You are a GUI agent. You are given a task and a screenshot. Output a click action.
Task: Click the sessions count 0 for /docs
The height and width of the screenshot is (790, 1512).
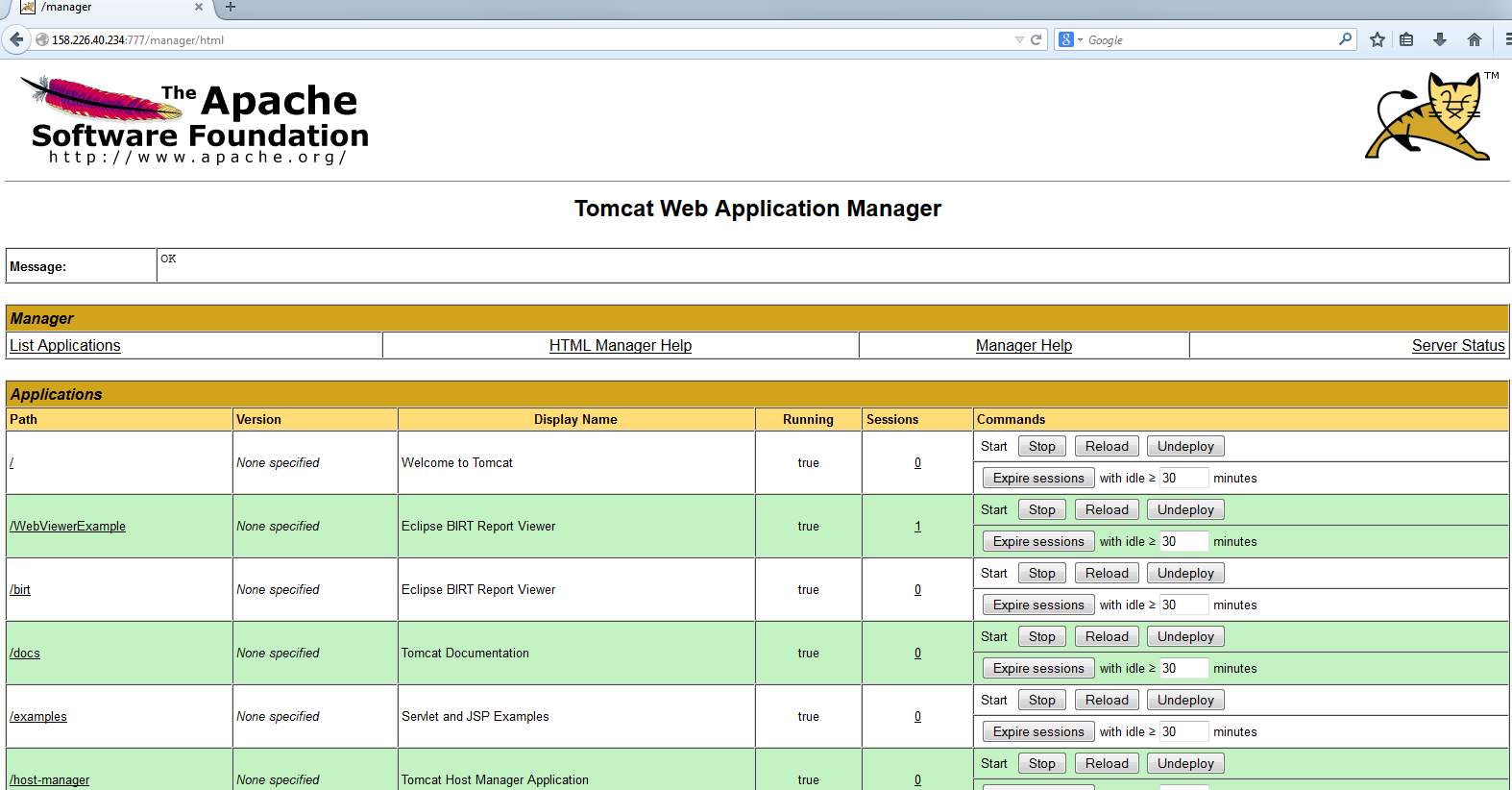(917, 653)
